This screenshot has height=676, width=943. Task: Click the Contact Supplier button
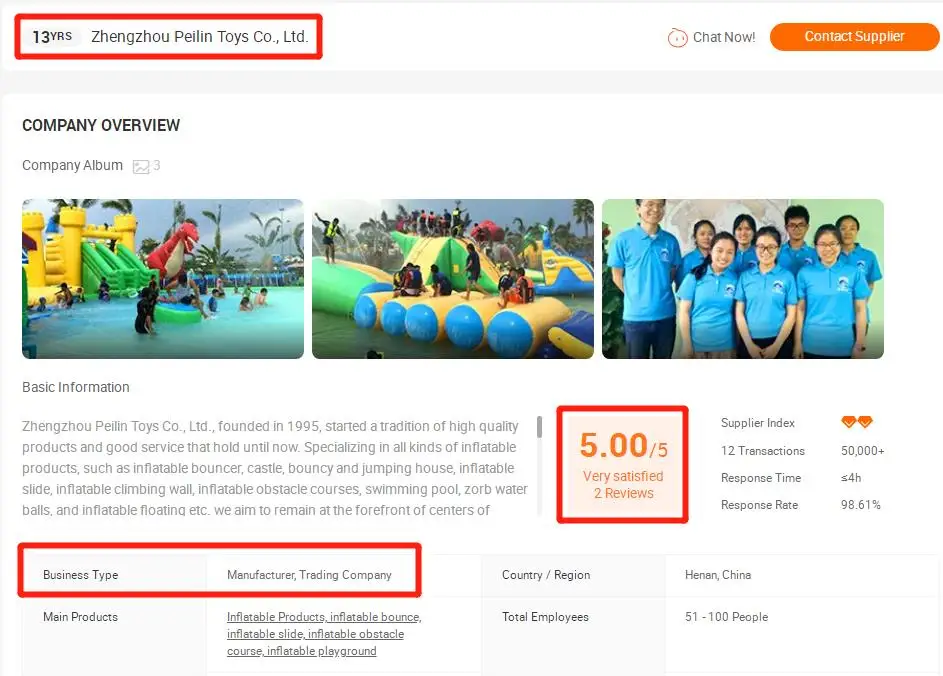[x=854, y=37]
